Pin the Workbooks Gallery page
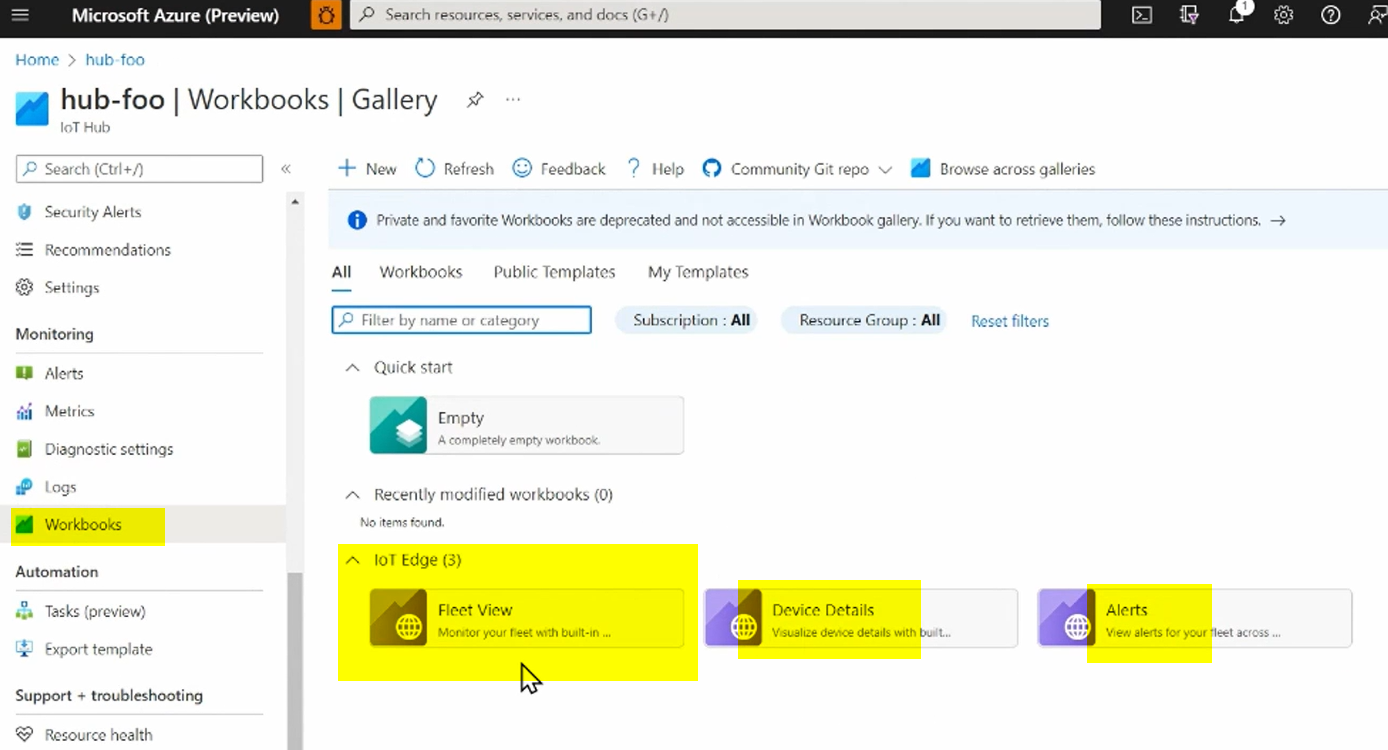1388x750 pixels. point(475,100)
